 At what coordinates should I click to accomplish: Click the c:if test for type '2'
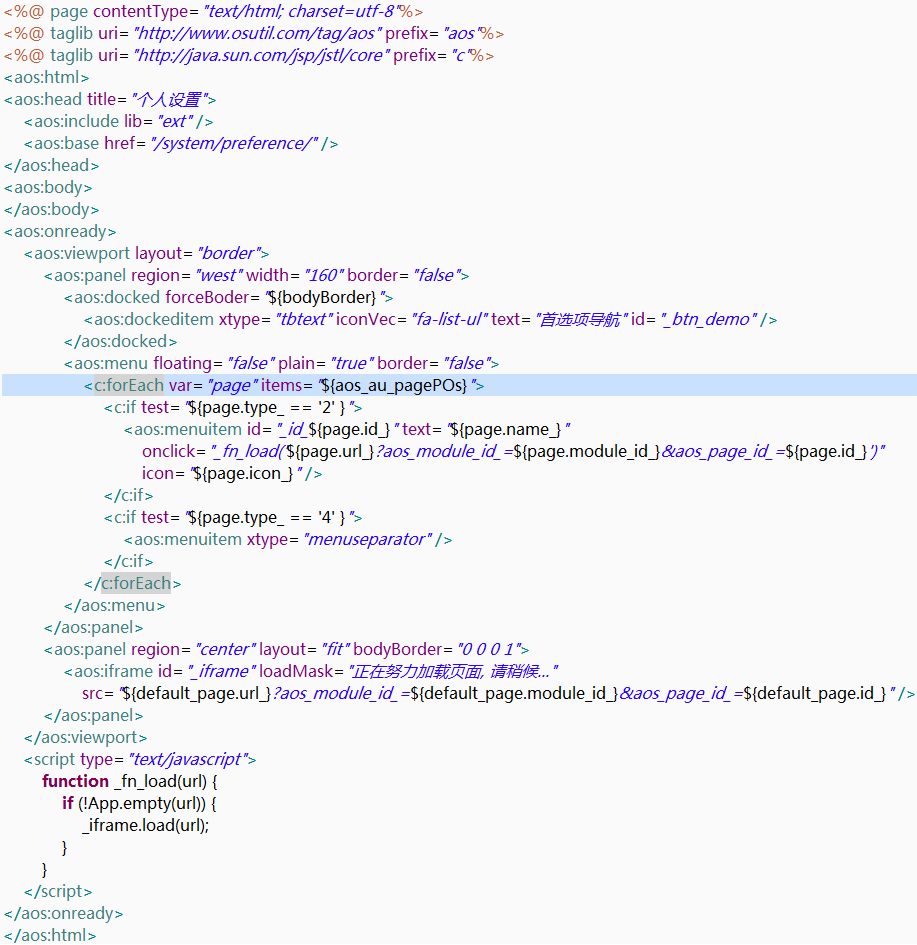pyautogui.click(x=233, y=407)
